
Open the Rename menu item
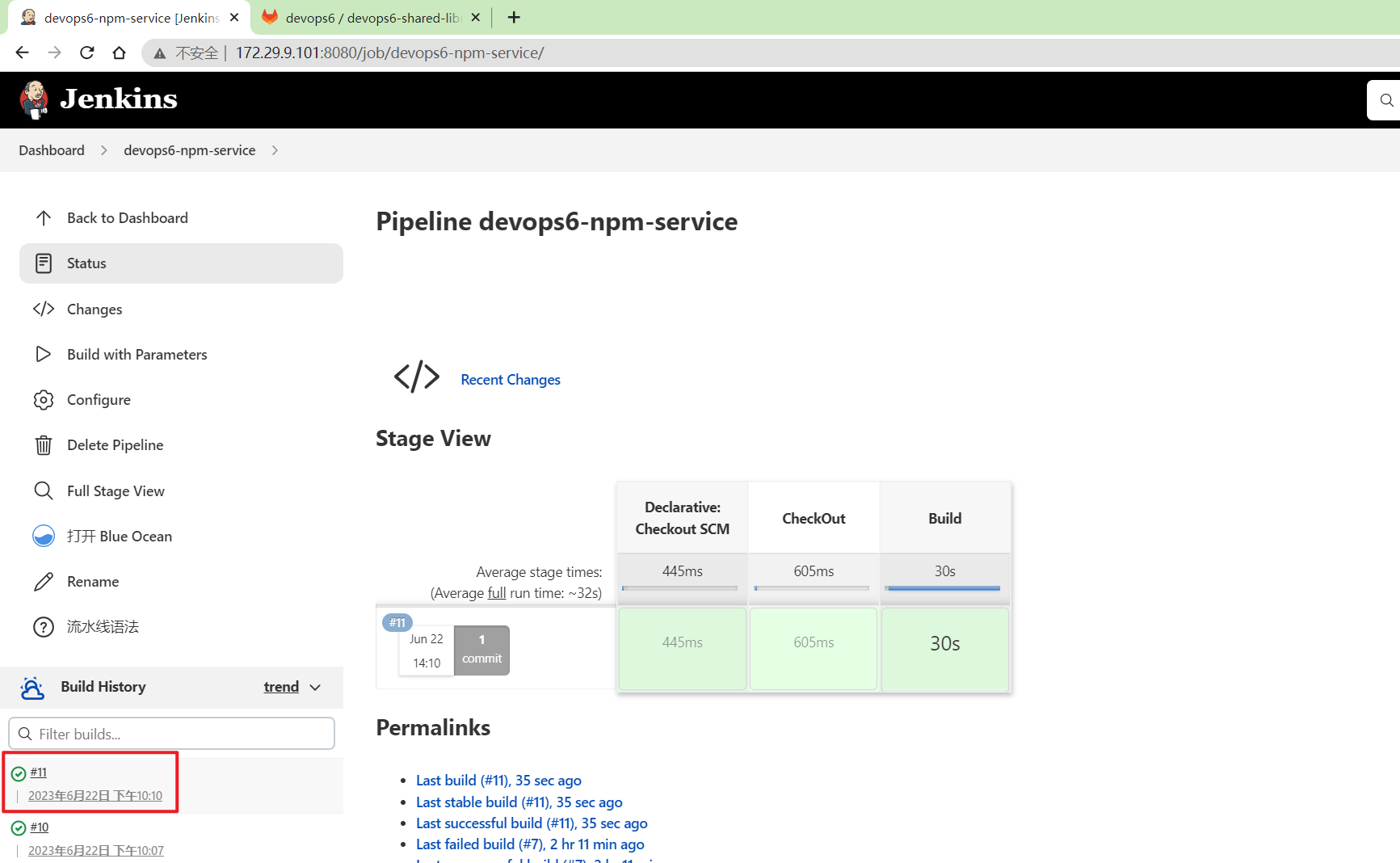click(x=181, y=582)
